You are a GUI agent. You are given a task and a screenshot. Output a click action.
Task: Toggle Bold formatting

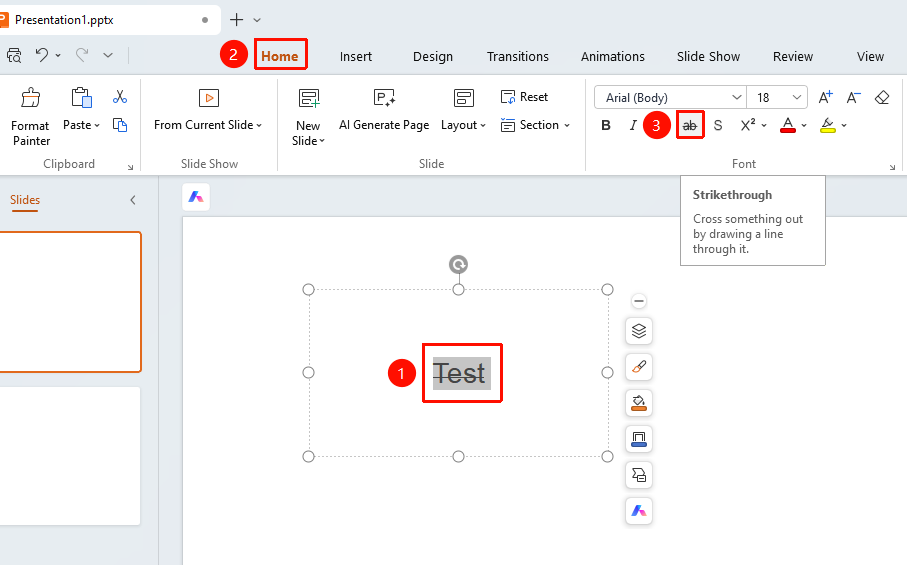tap(606, 125)
